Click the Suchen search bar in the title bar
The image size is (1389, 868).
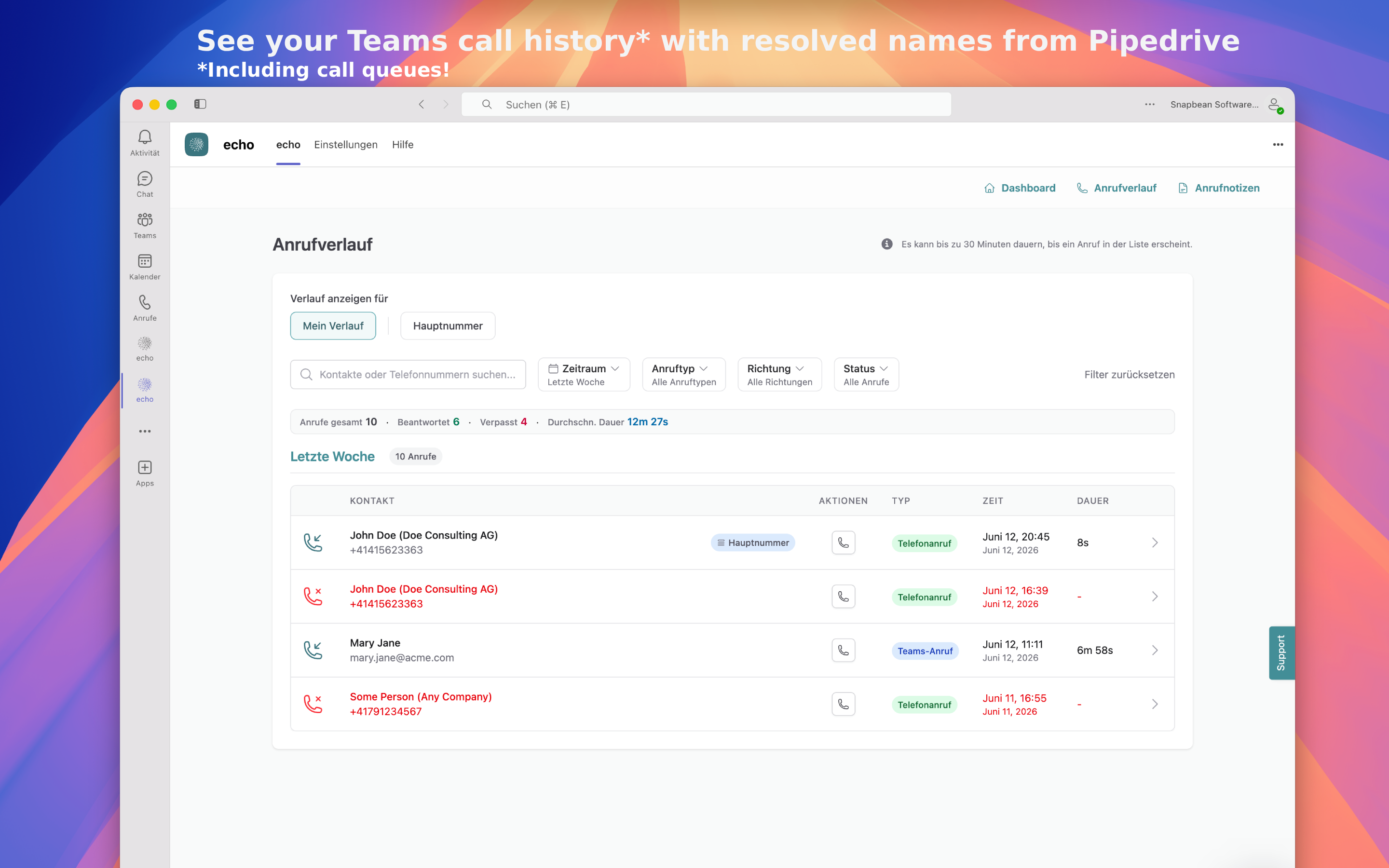(706, 105)
